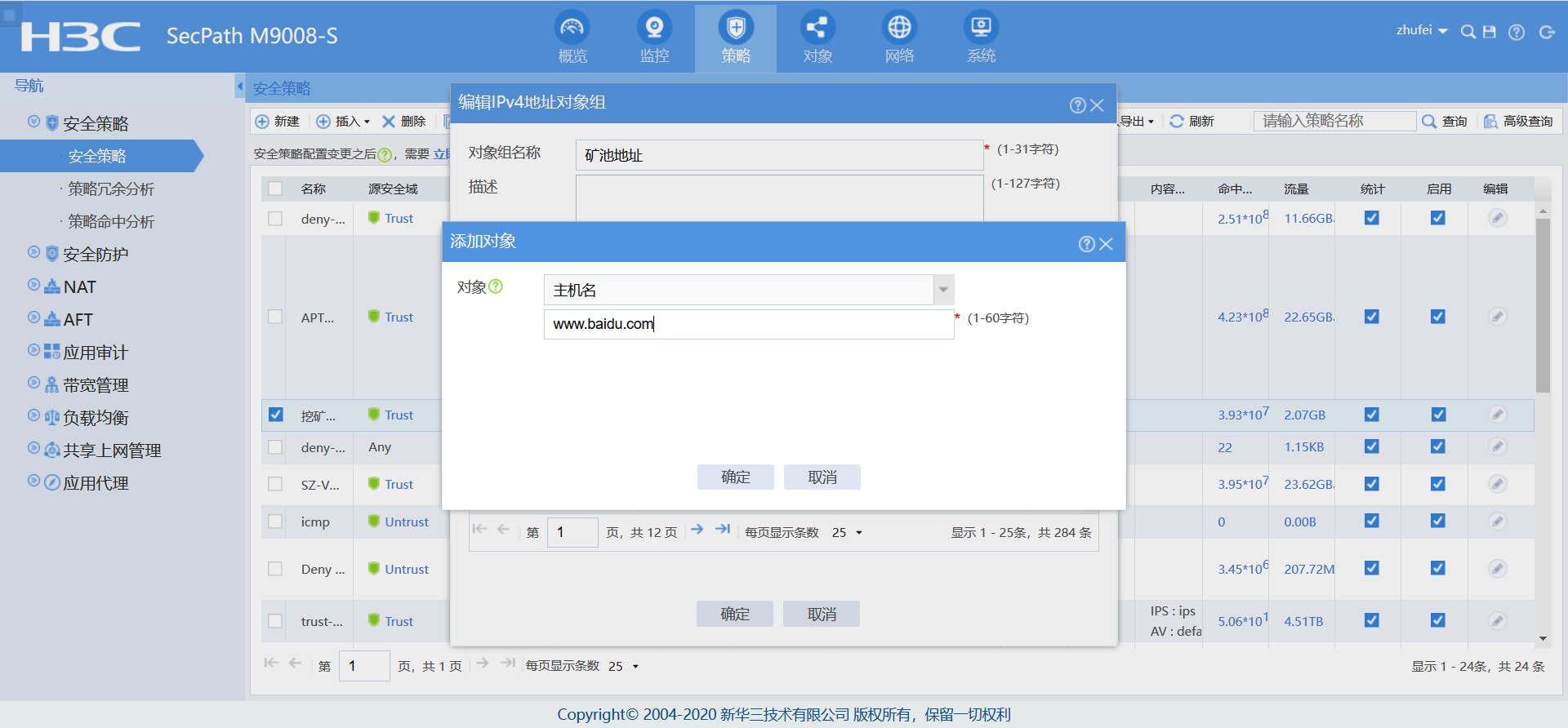
Task: Toggle 统计 checkbox for 1.15KB row
Action: pos(1372,446)
